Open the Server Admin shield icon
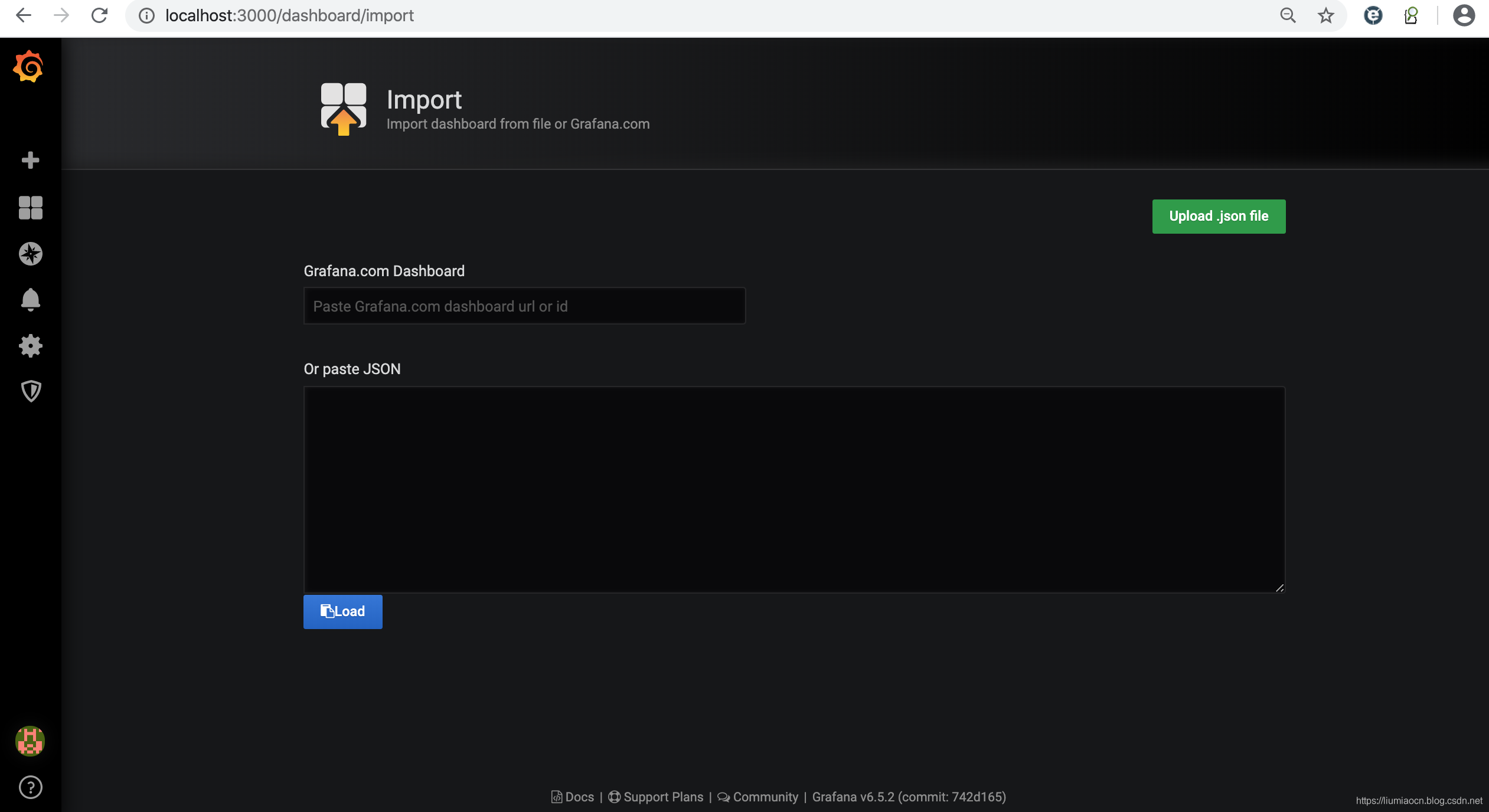Screen dimensions: 1489x812 pyautogui.click(x=30, y=391)
